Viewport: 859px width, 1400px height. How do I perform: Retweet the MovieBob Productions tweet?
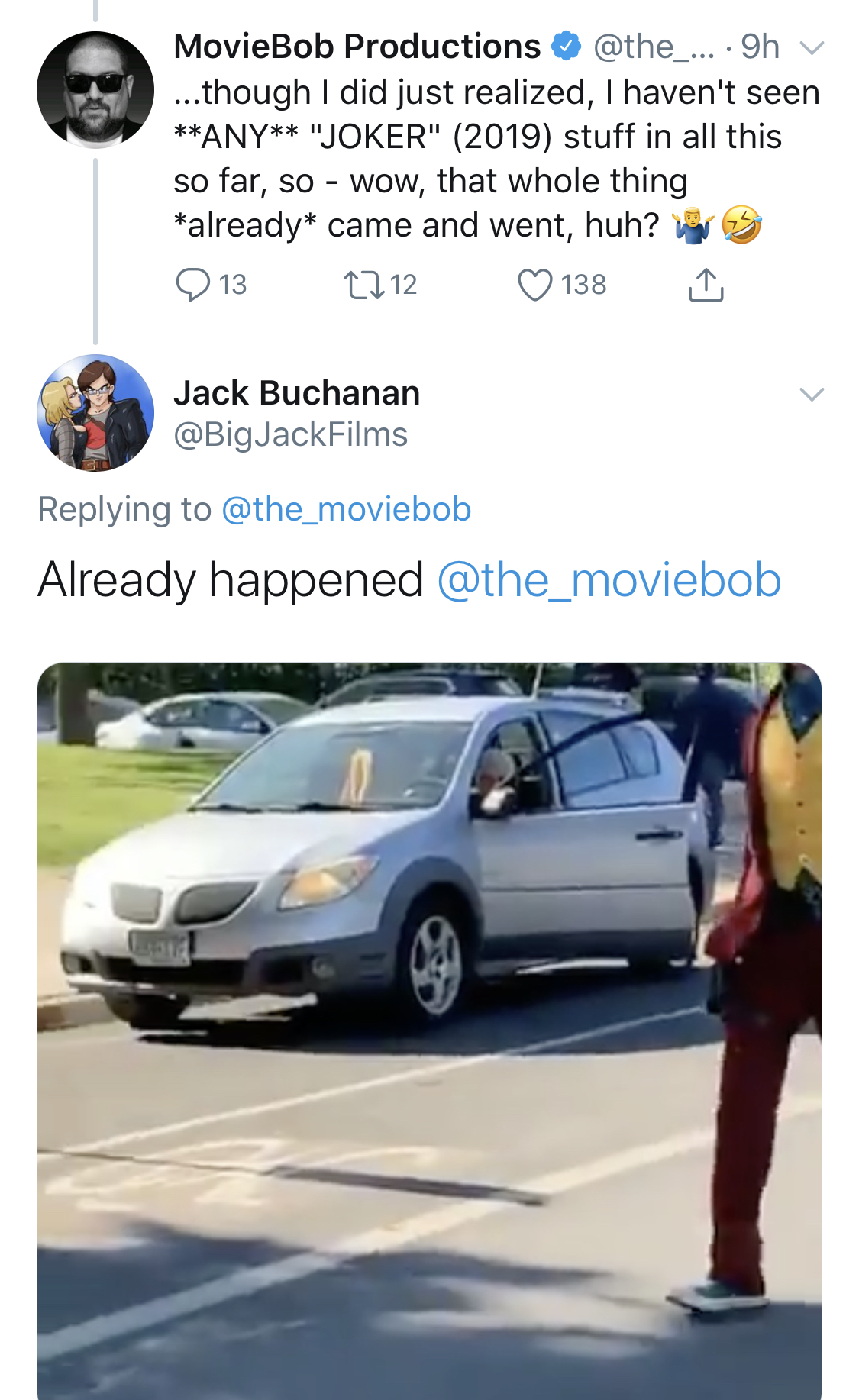364,285
